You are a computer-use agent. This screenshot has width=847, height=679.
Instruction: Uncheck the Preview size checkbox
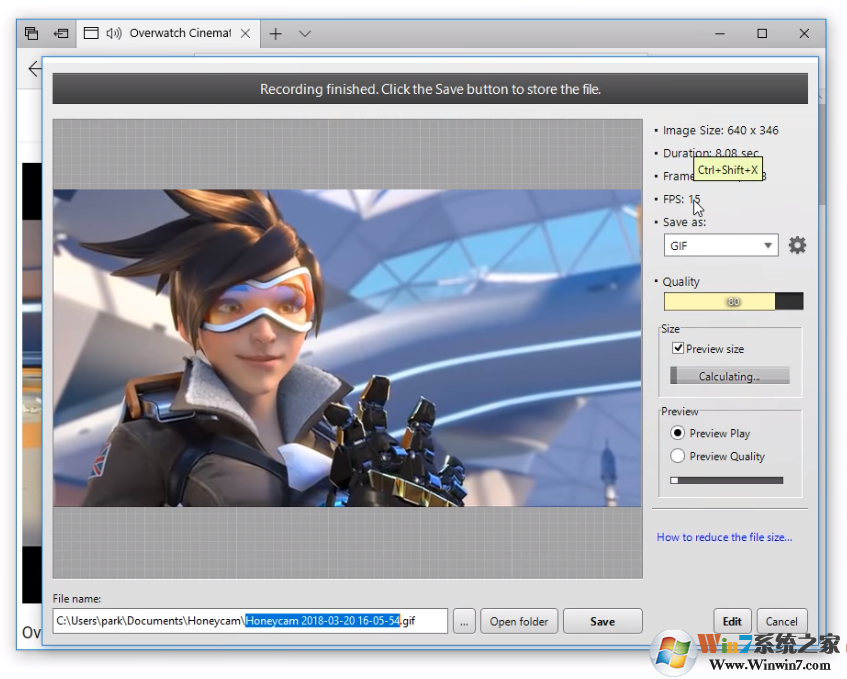point(678,349)
